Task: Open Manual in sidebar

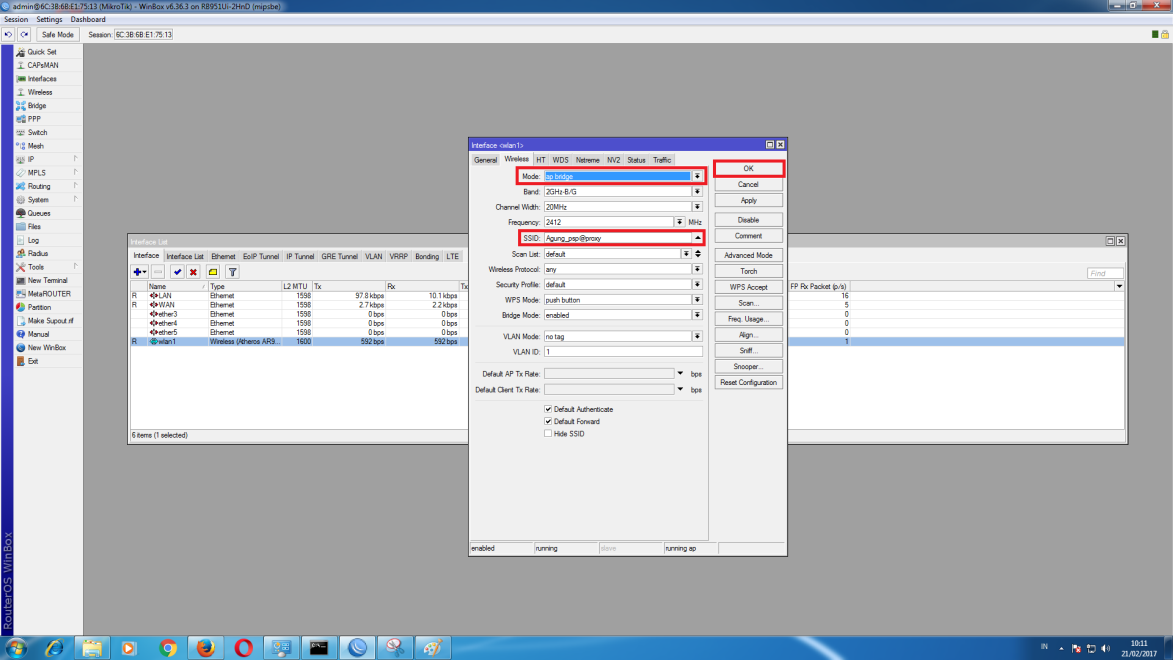Action: 38,334
